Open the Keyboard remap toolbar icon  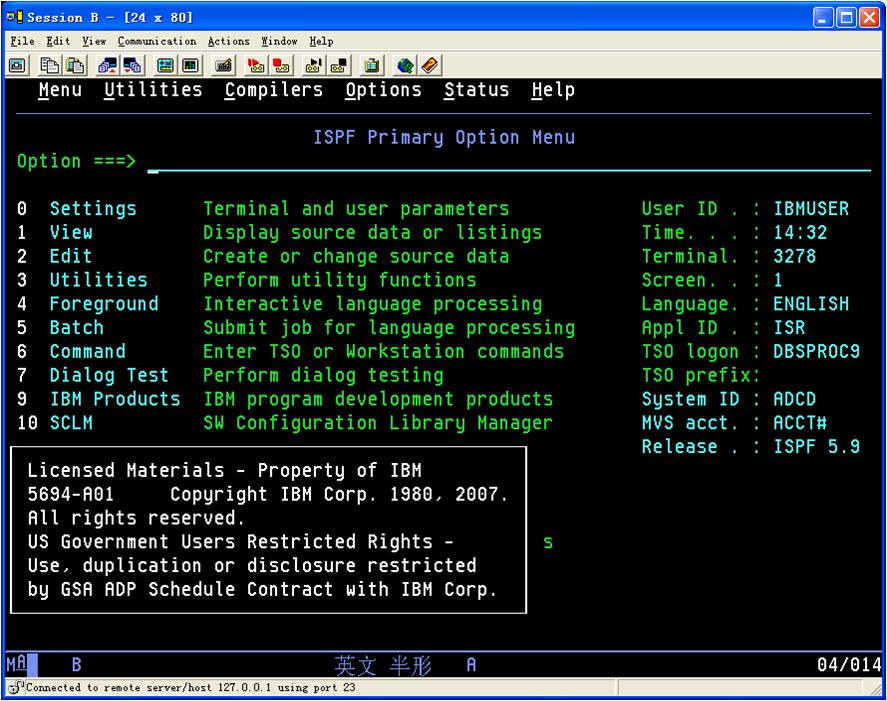223,66
